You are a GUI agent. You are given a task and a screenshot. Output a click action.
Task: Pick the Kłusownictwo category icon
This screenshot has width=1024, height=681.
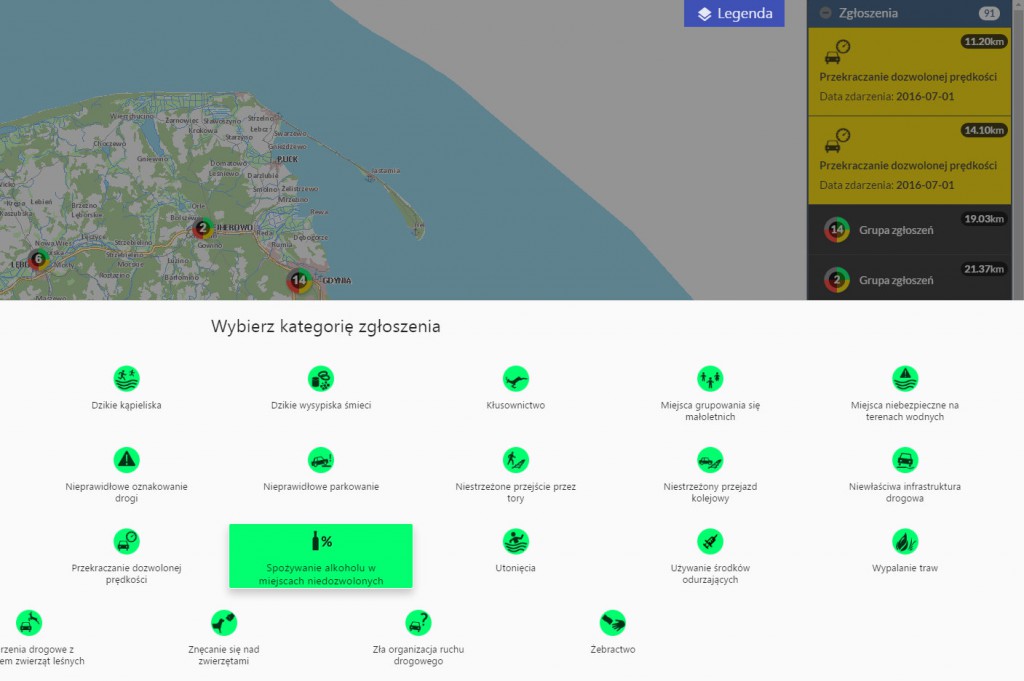[515, 379]
